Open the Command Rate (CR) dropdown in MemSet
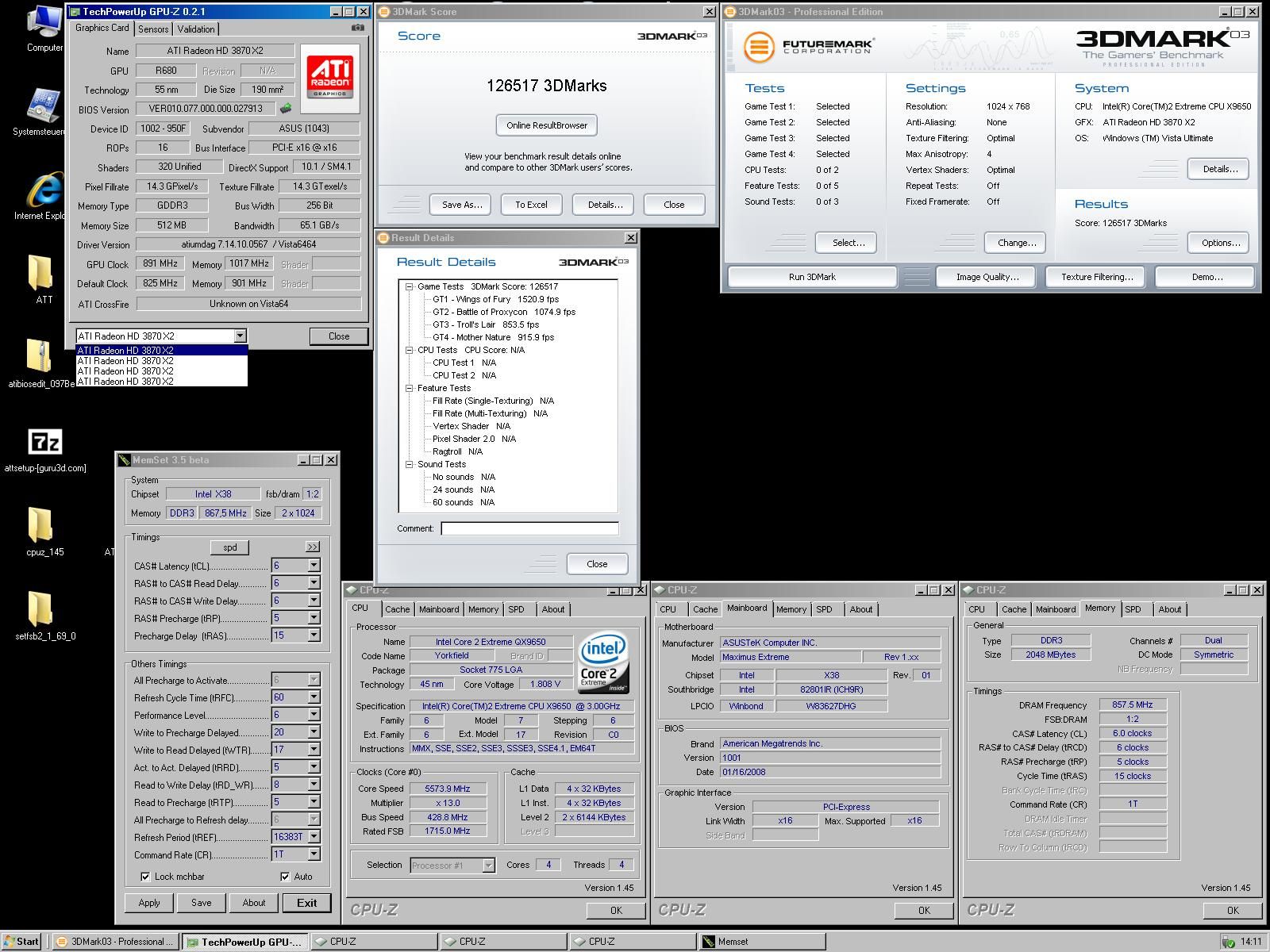This screenshot has width=1270, height=952. tap(314, 854)
